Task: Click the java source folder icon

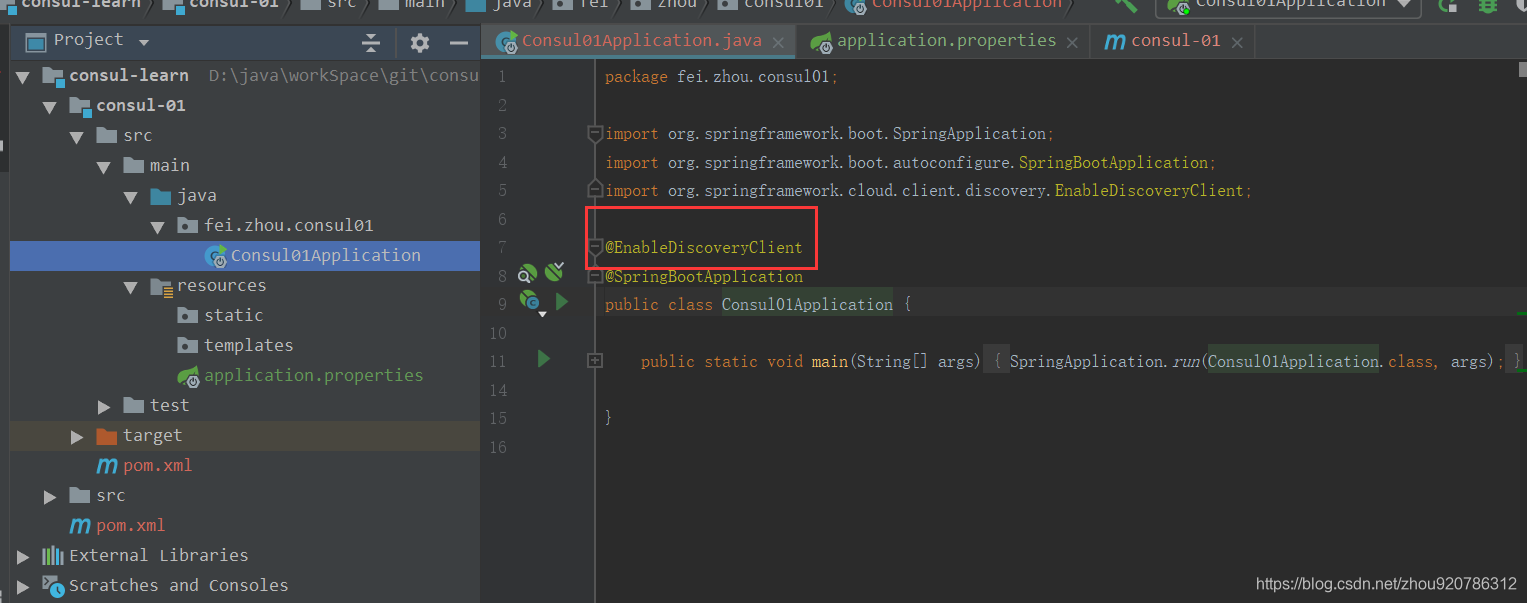Action: click(160, 195)
